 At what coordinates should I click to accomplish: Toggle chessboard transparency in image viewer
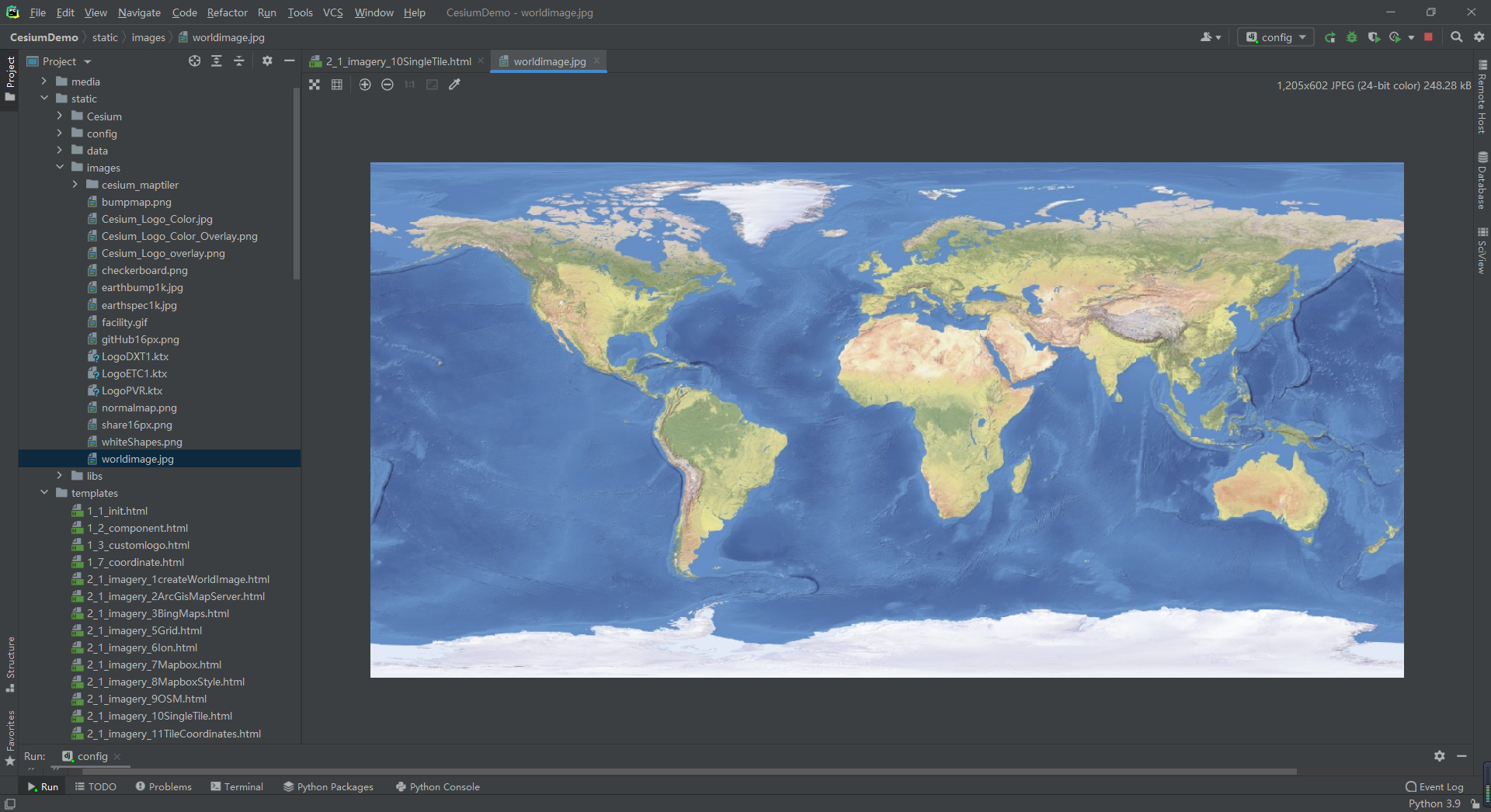pos(315,85)
